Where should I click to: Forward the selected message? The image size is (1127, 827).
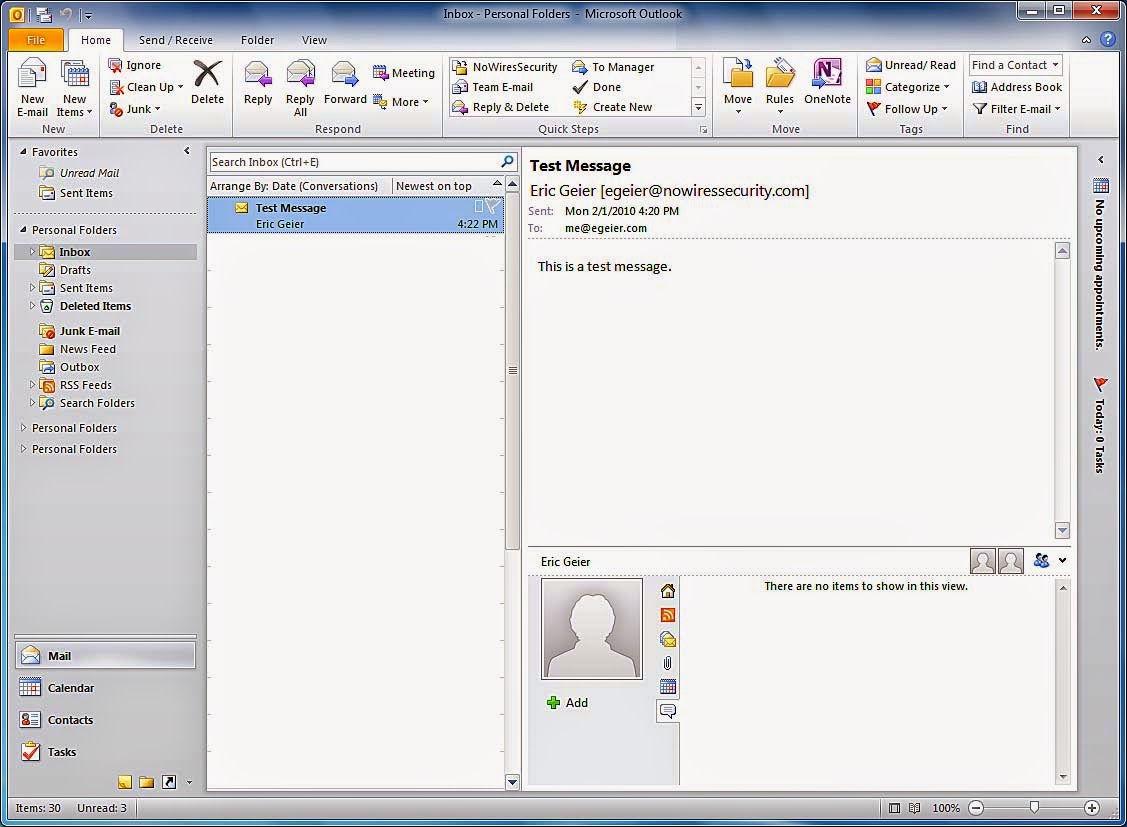coord(345,83)
